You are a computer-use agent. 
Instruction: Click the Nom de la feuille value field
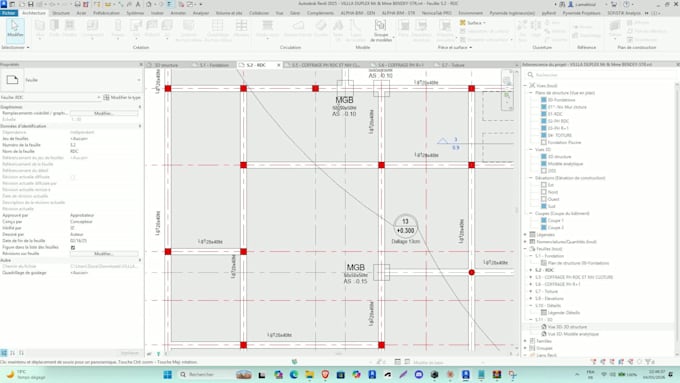(105, 151)
